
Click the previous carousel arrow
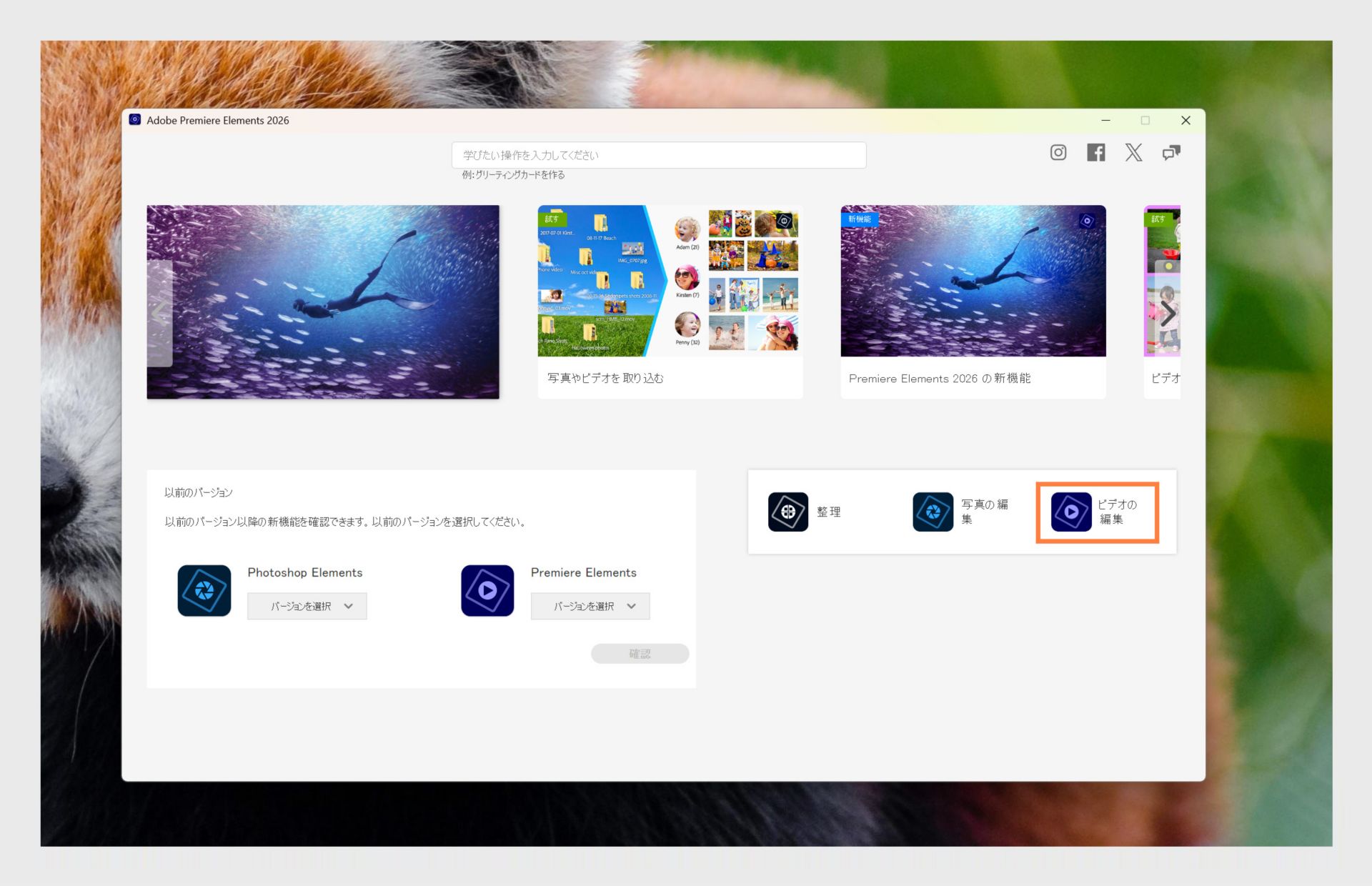tap(159, 312)
